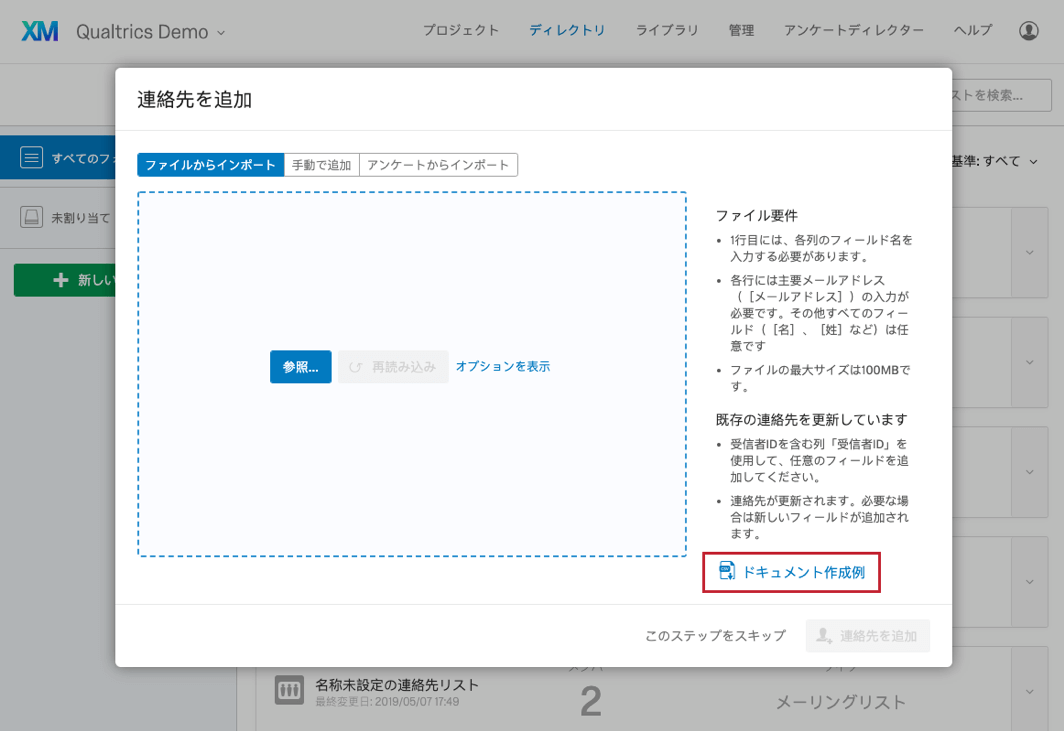Open the user account profile icon
The width and height of the screenshot is (1064, 731).
[1028, 31]
